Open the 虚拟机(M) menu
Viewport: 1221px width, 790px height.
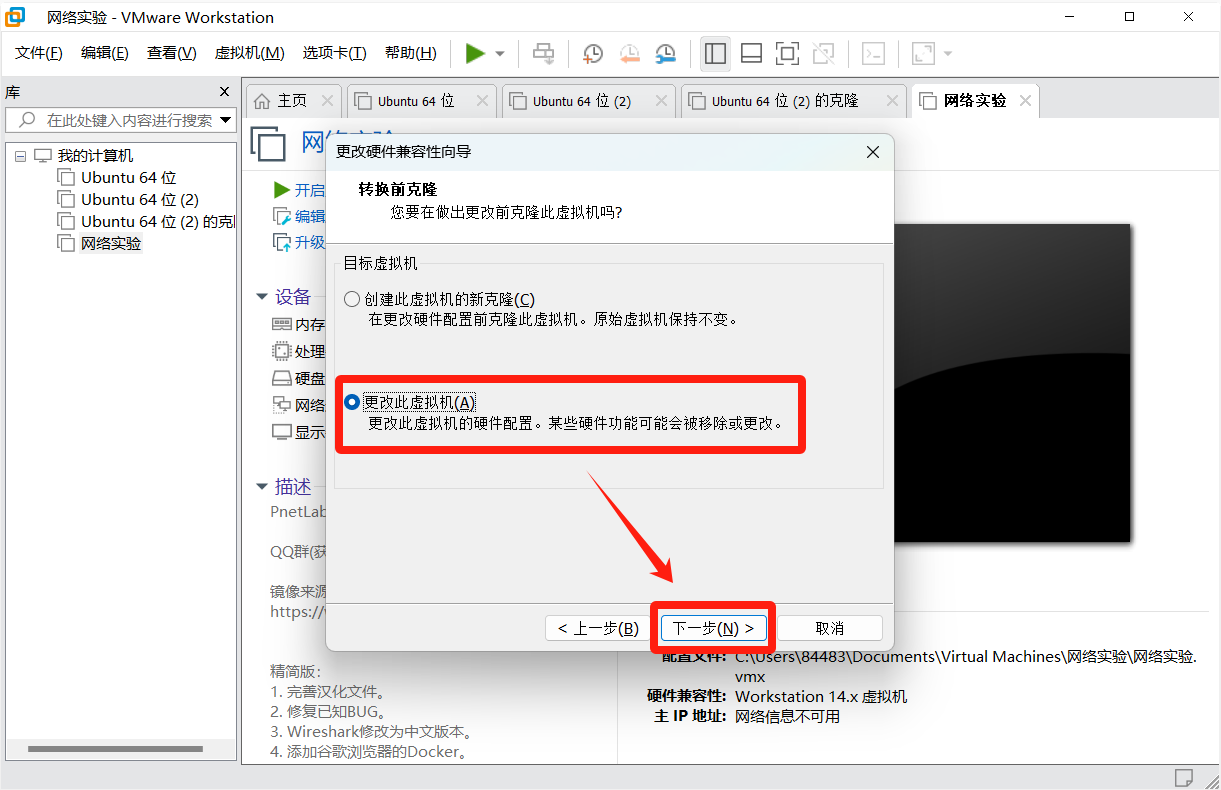tap(249, 53)
